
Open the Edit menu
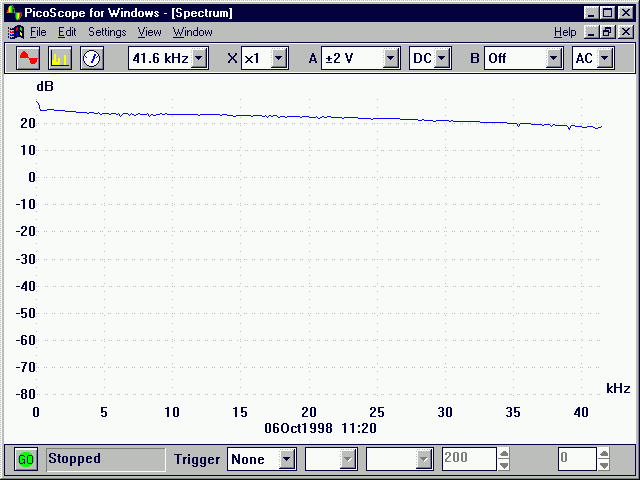click(67, 32)
